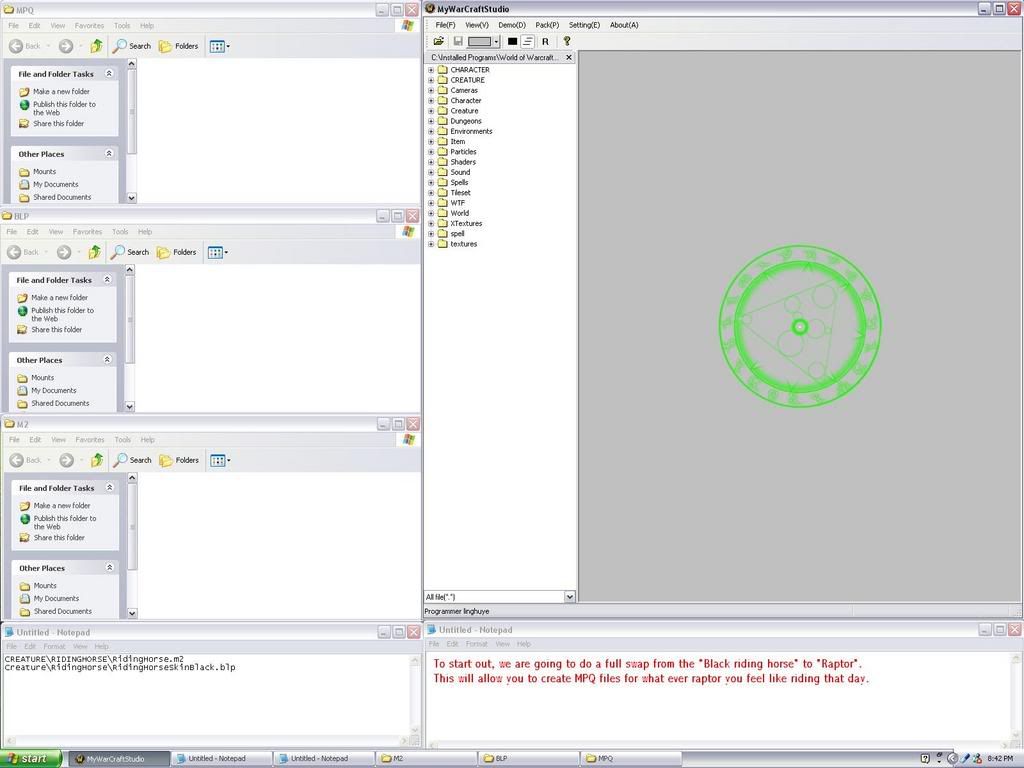The width and height of the screenshot is (1024, 768).
Task: Open the Tools menu in the BLP window
Action: click(120, 232)
